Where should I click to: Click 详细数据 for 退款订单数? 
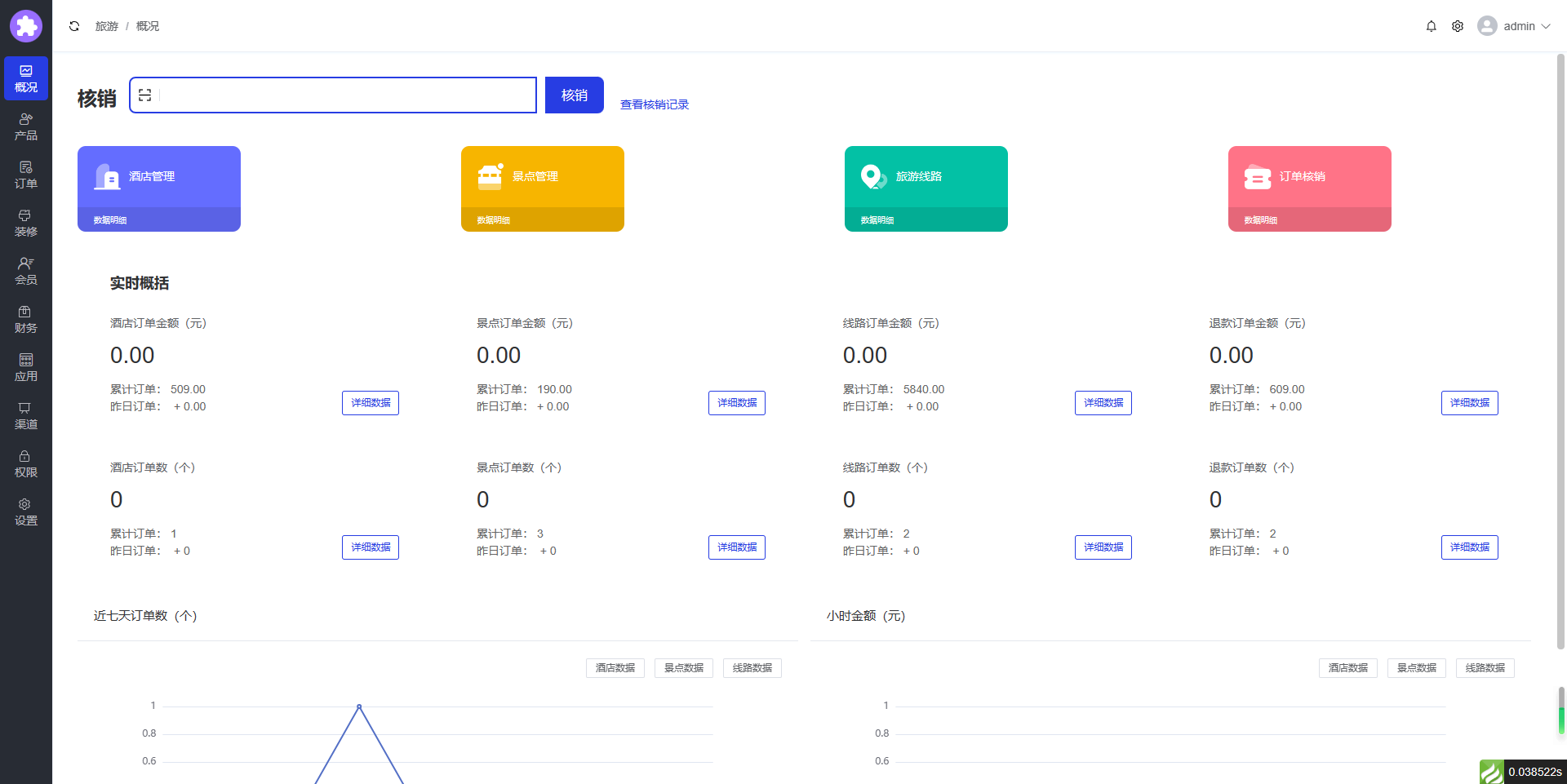pyautogui.click(x=1470, y=547)
